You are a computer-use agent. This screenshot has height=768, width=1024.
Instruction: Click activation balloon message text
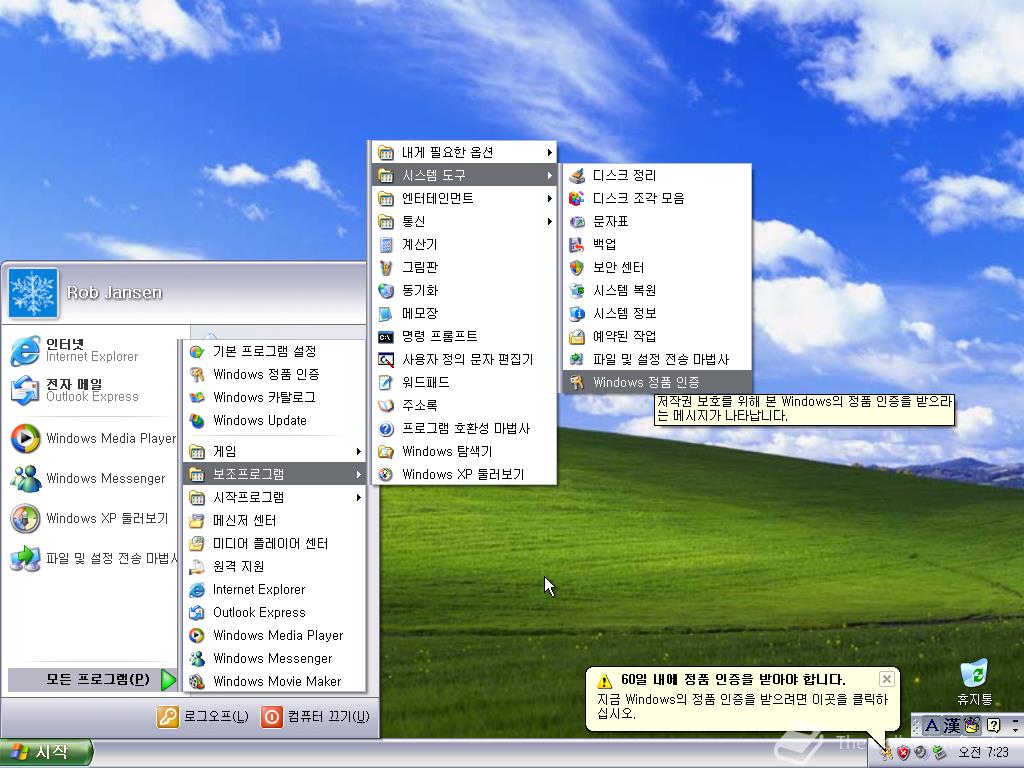743,706
